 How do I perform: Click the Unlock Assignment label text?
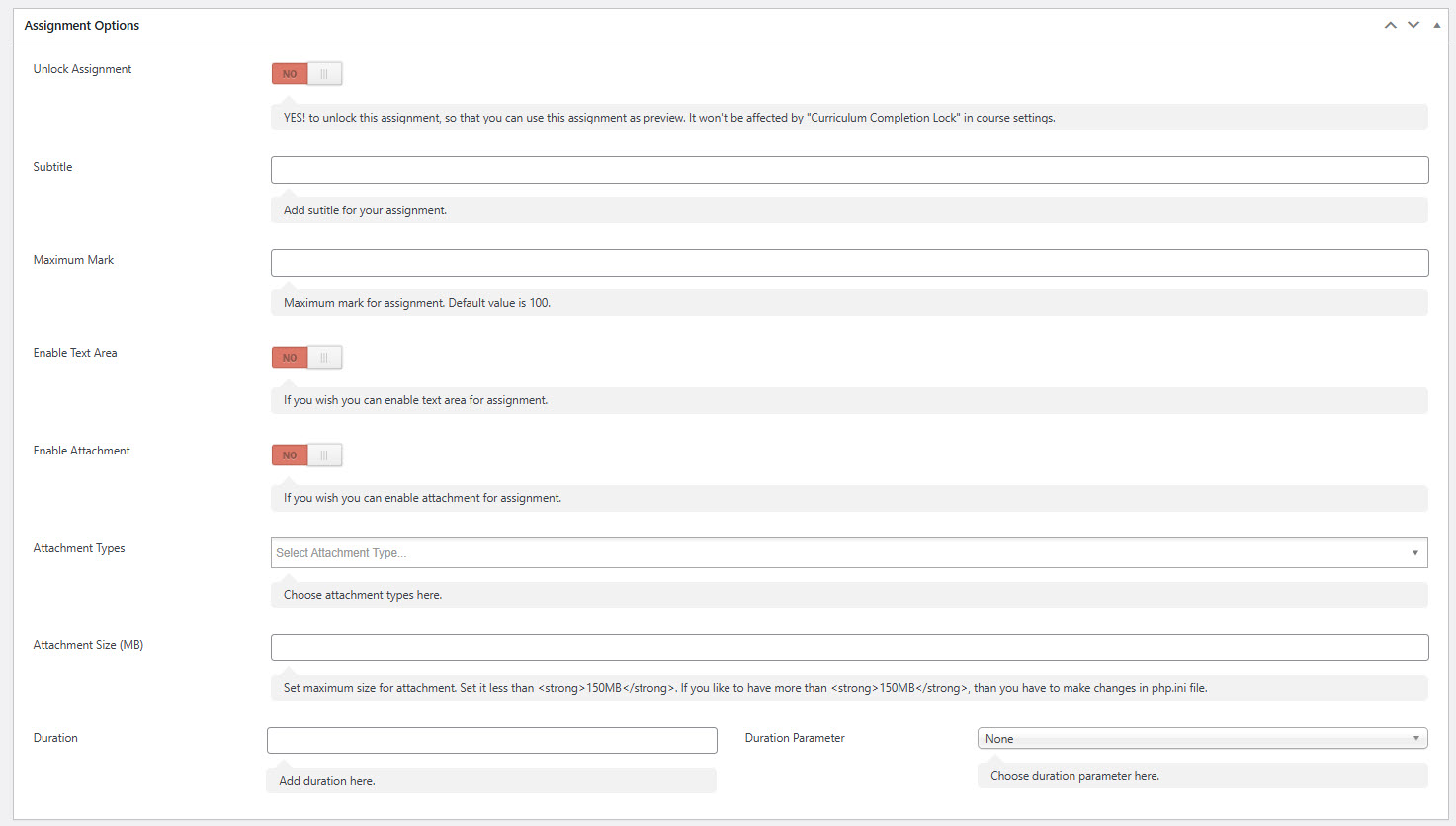click(x=82, y=69)
